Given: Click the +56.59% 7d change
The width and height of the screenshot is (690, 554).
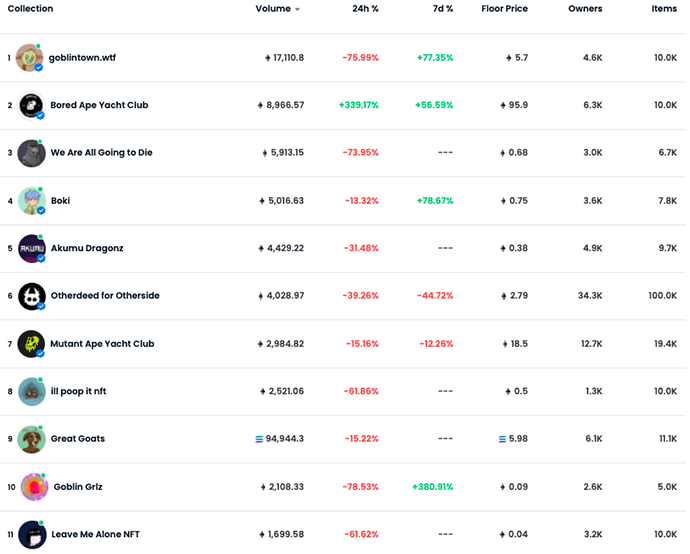Looking at the screenshot, I should [x=434, y=105].
